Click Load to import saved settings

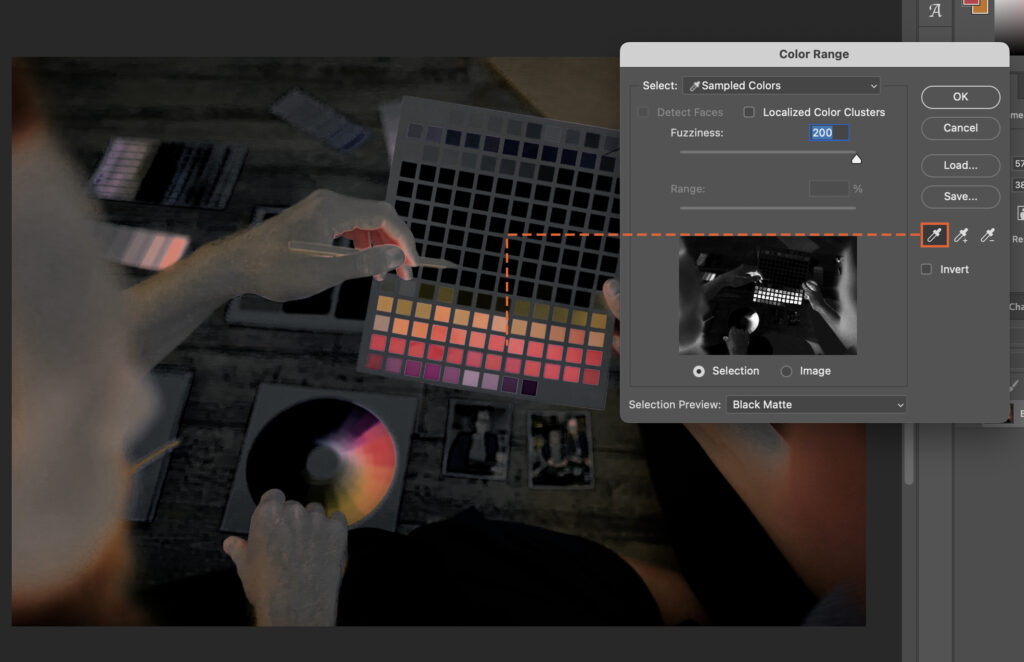click(959, 165)
